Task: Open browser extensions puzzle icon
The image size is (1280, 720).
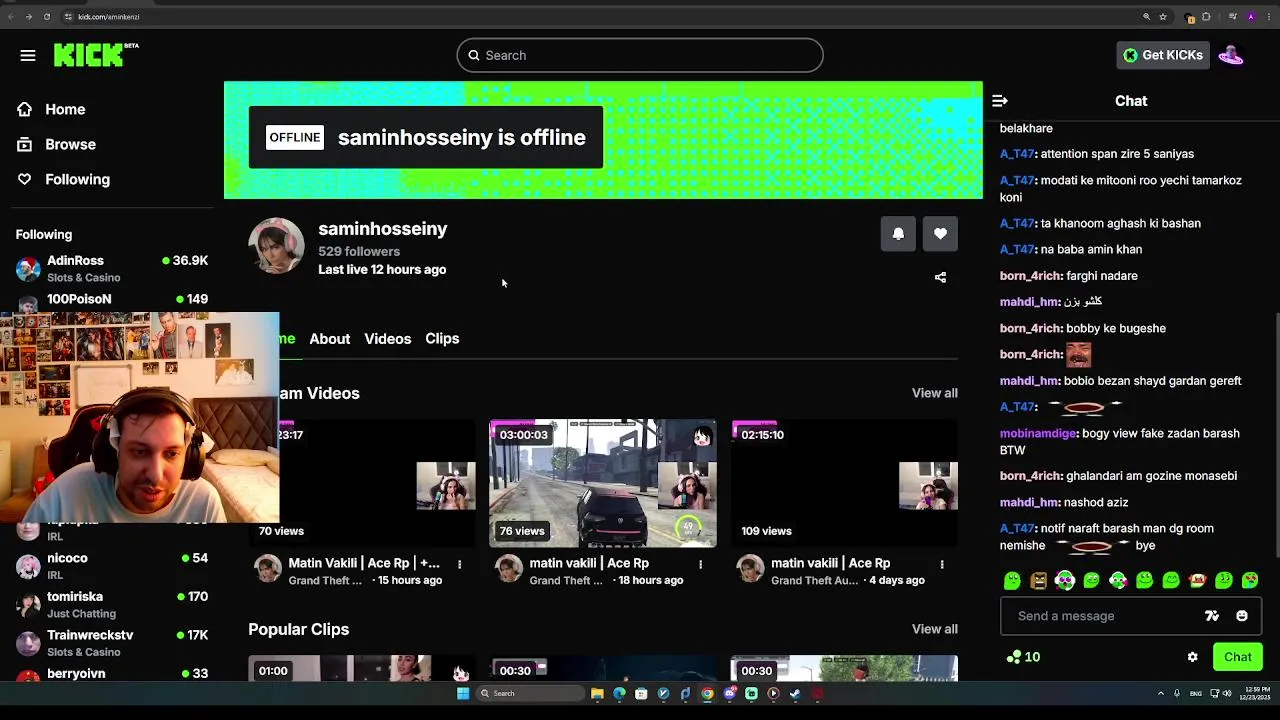Action: 1206,16
